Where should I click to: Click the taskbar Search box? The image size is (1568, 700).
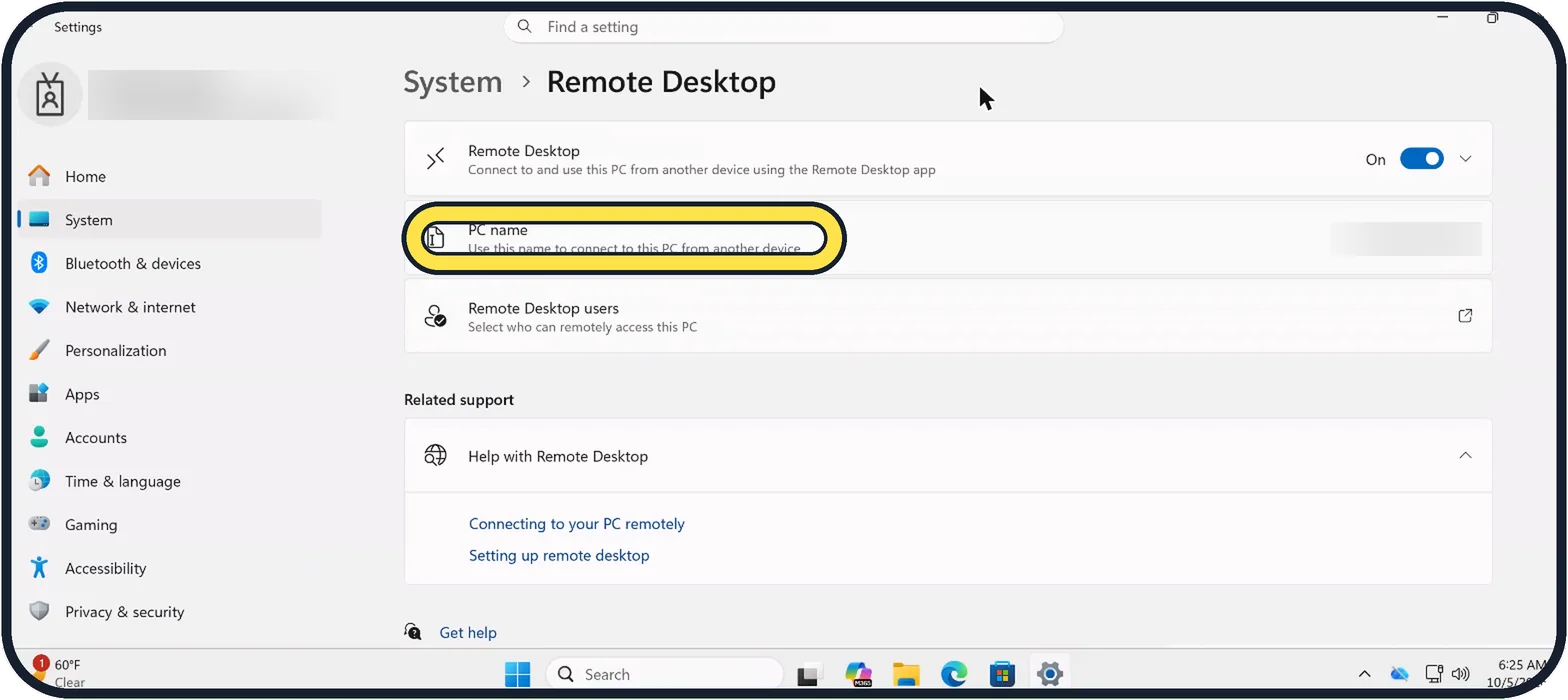(664, 674)
